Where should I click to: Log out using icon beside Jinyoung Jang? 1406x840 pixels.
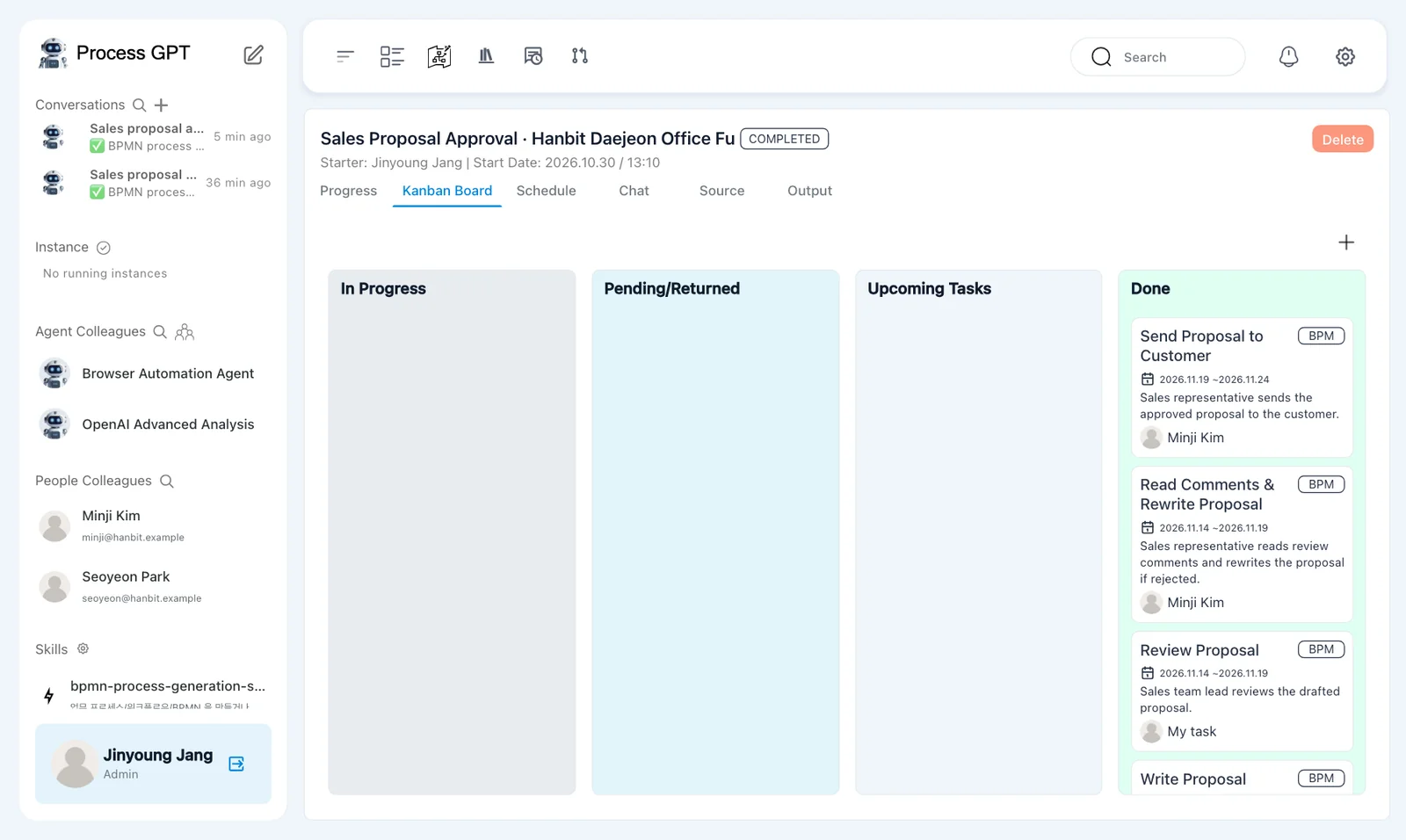click(236, 764)
